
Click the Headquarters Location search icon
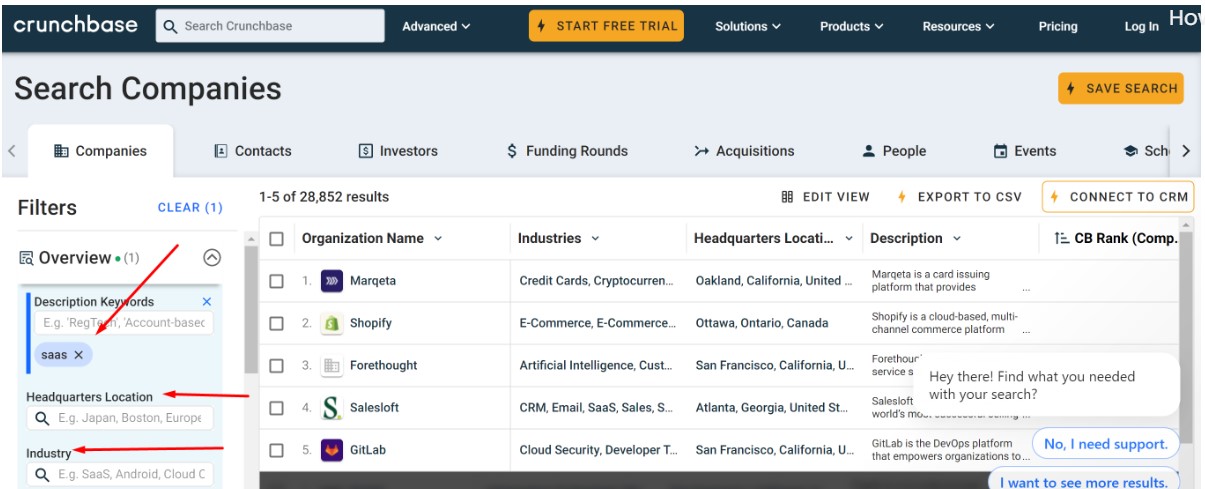[41, 418]
